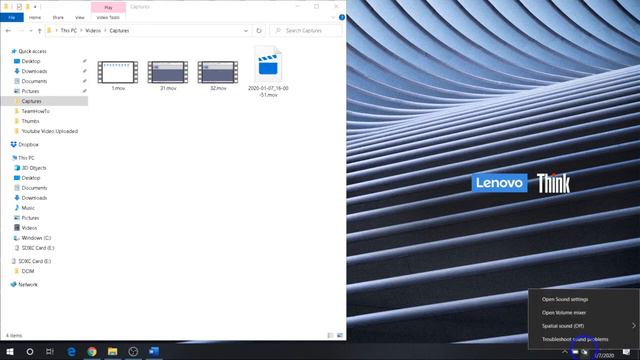Screen dimensions: 640x360
Task: Open Pictures under Quick access
Action: [30, 91]
